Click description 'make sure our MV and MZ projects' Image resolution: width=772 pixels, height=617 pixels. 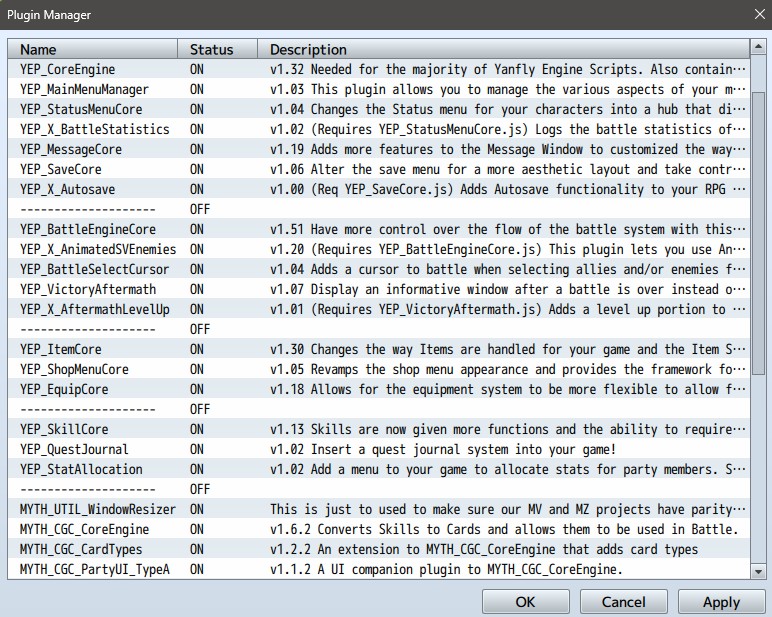pyautogui.click(x=508, y=509)
